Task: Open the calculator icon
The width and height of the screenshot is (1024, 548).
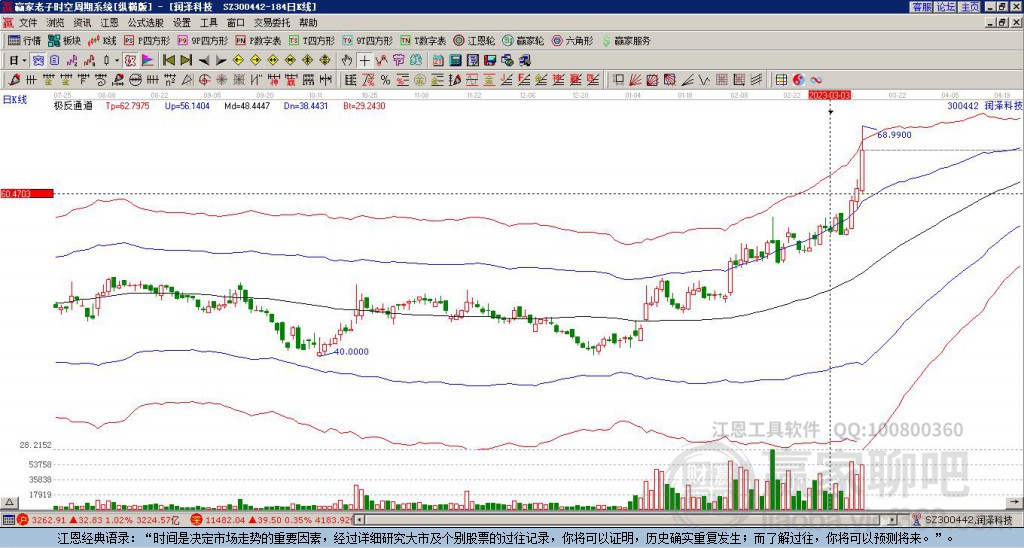Action: [455, 61]
